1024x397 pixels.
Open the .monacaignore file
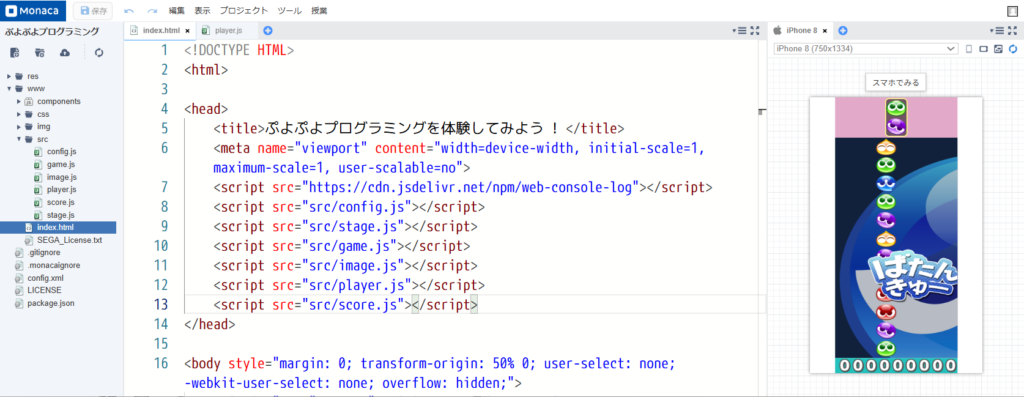coord(54,266)
